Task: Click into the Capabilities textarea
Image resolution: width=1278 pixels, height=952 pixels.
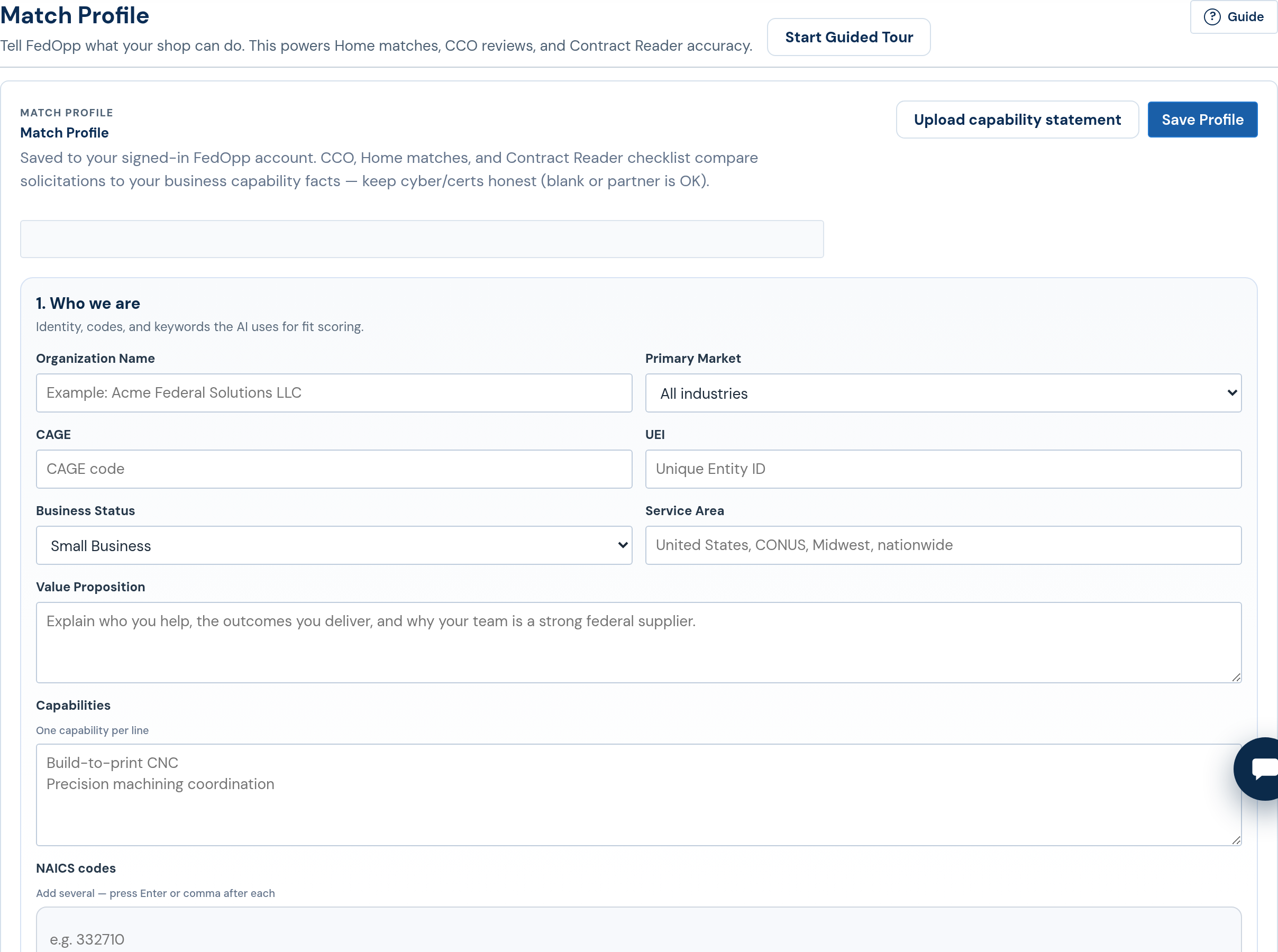Action: (638, 795)
